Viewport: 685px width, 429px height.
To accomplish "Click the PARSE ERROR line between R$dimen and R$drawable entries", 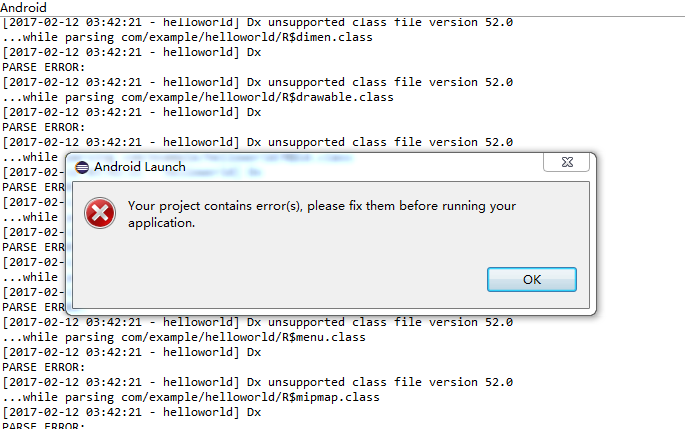I will [43, 67].
